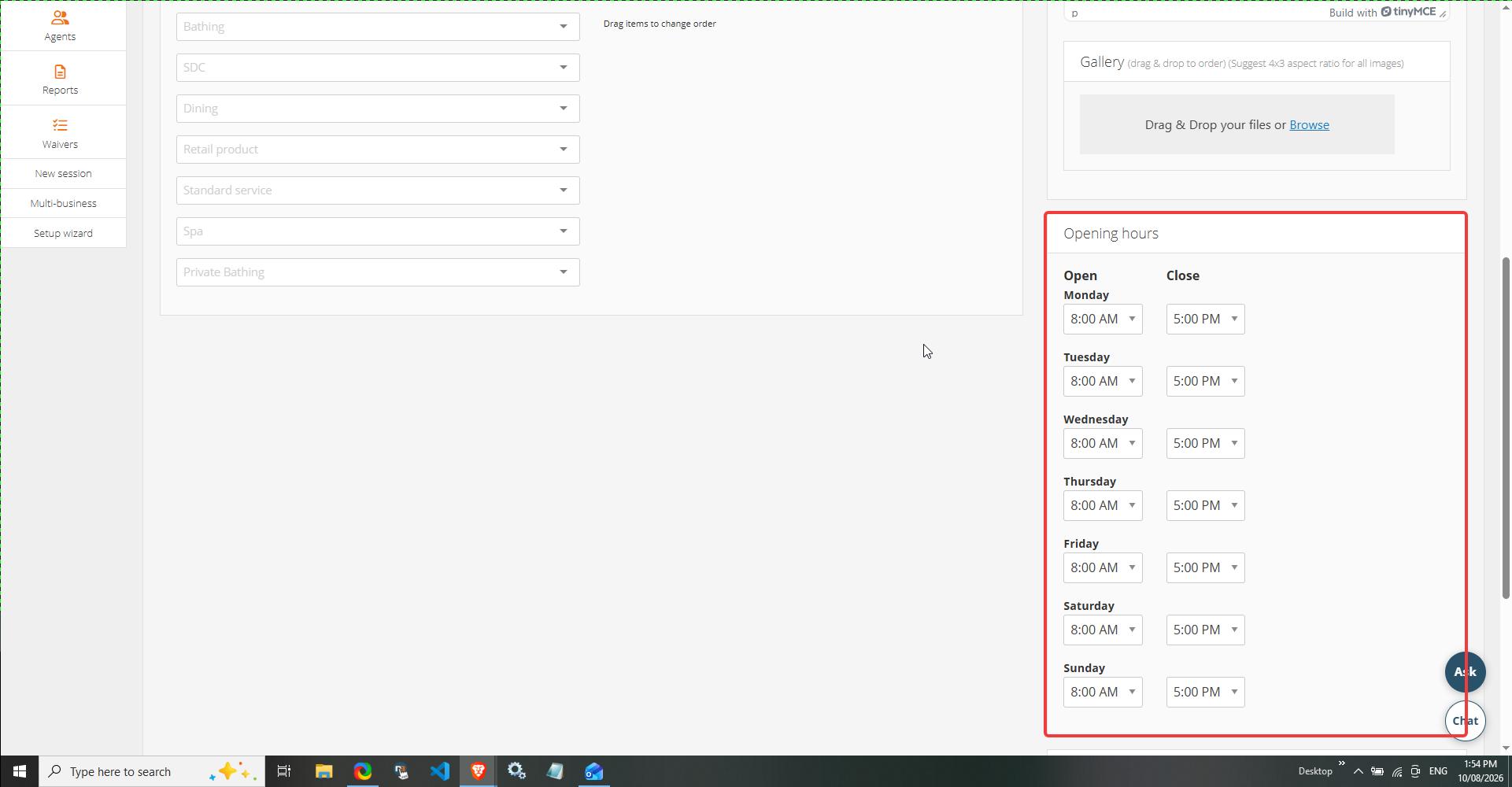Image resolution: width=1512 pixels, height=787 pixels.
Task: Open Friday opening time dropdown
Action: tap(1103, 567)
